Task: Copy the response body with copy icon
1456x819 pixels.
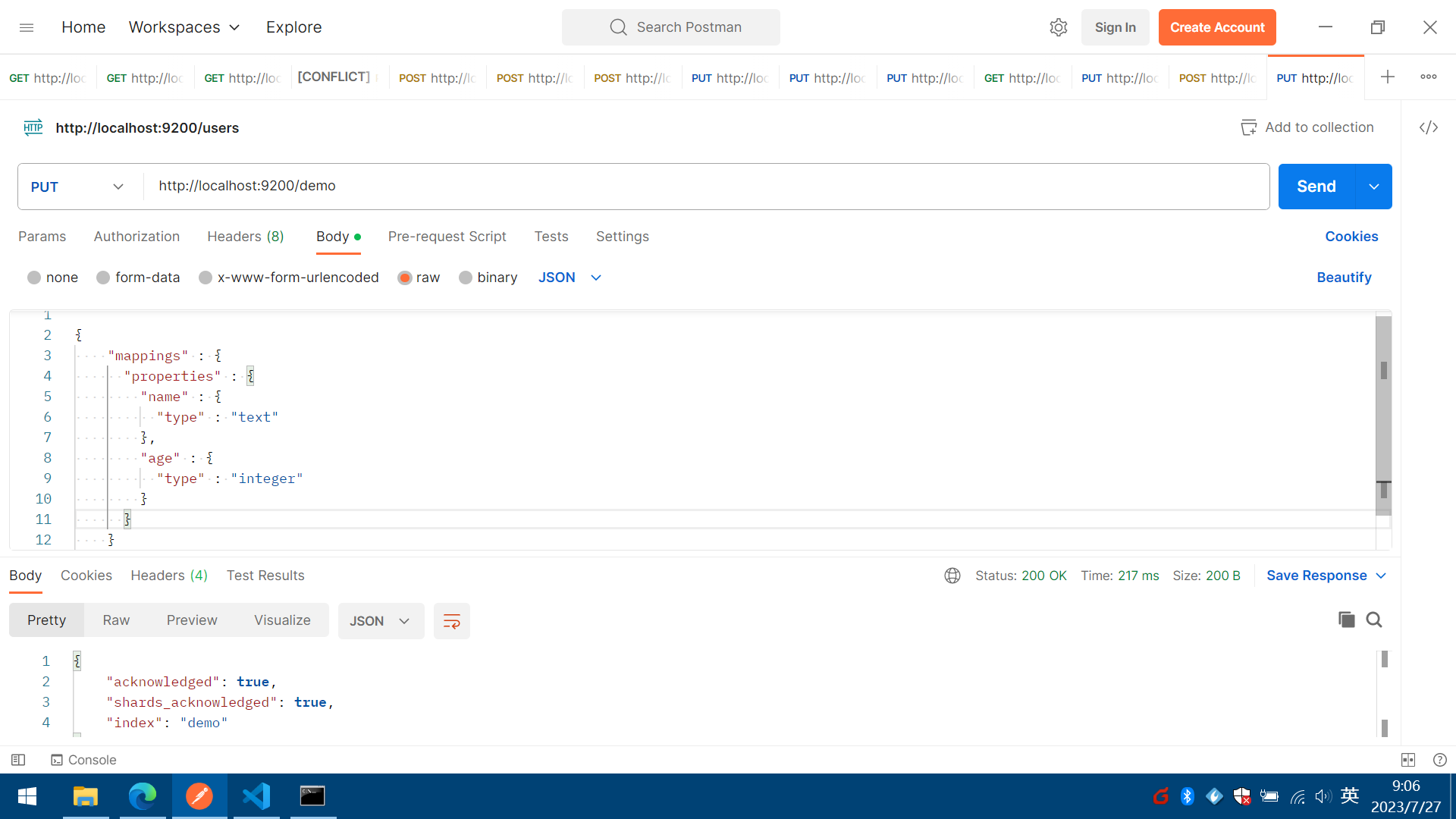Action: click(x=1346, y=620)
